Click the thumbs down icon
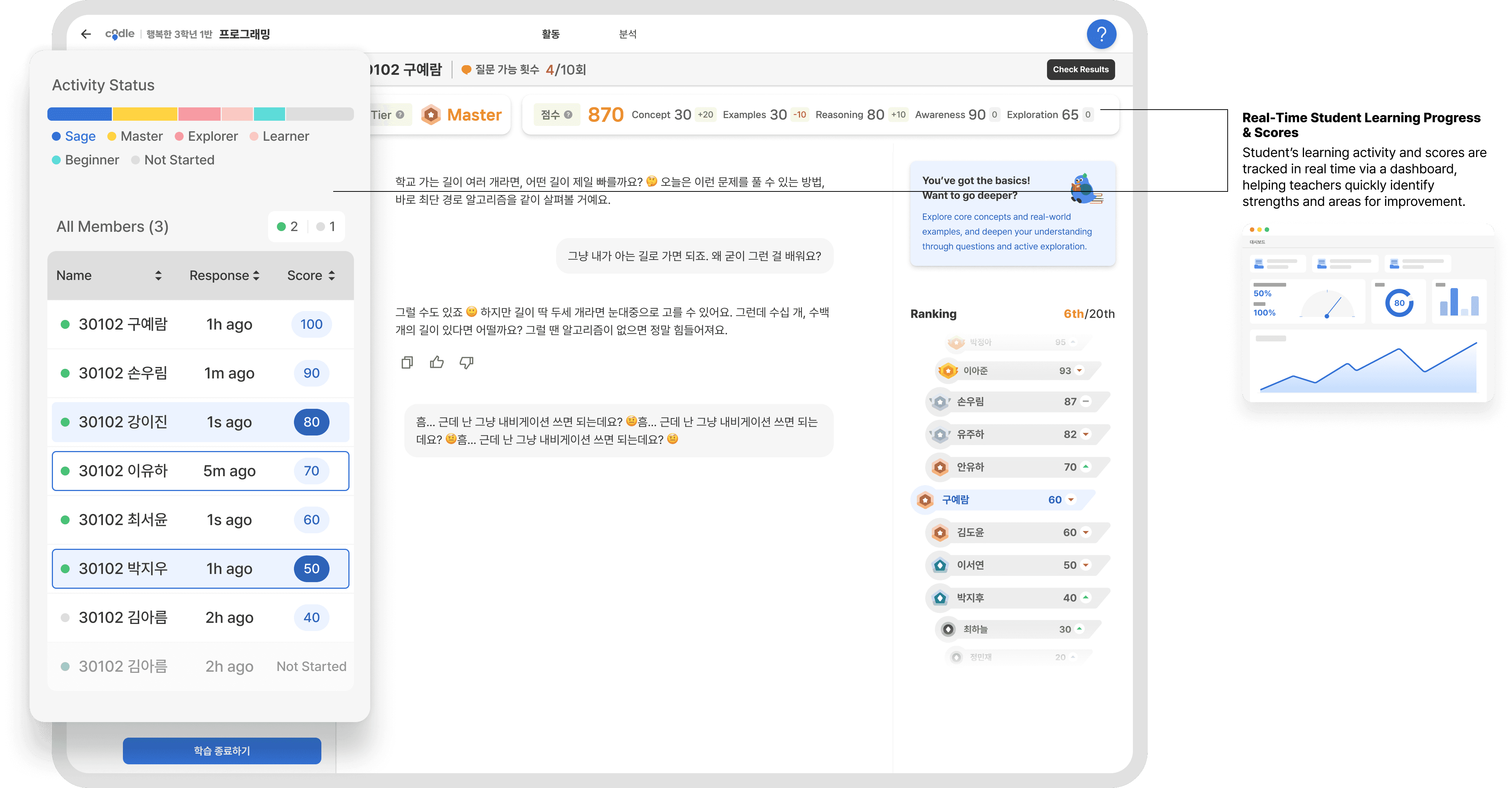1512x788 pixels. 466,362
